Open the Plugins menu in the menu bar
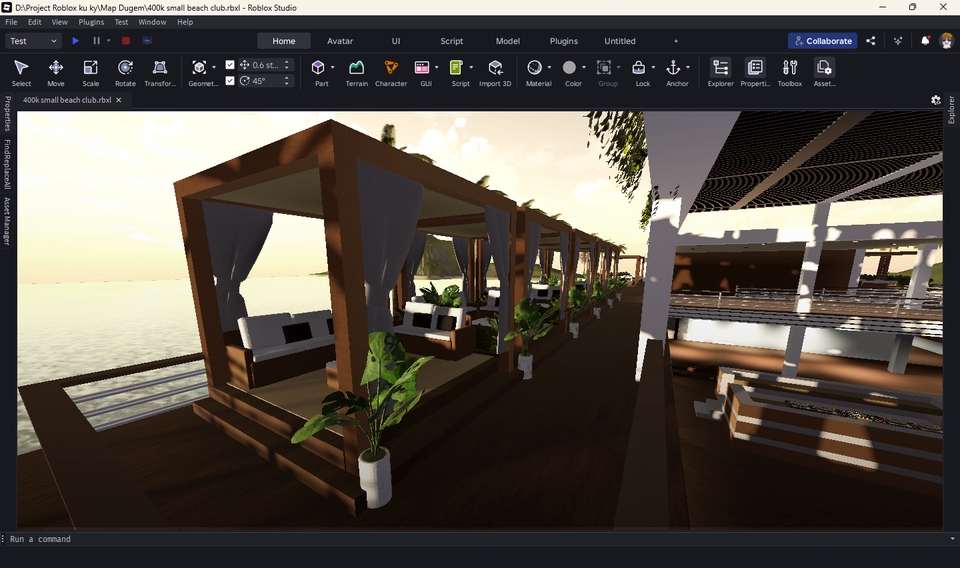Screen dimensions: 960x568 tap(91, 22)
